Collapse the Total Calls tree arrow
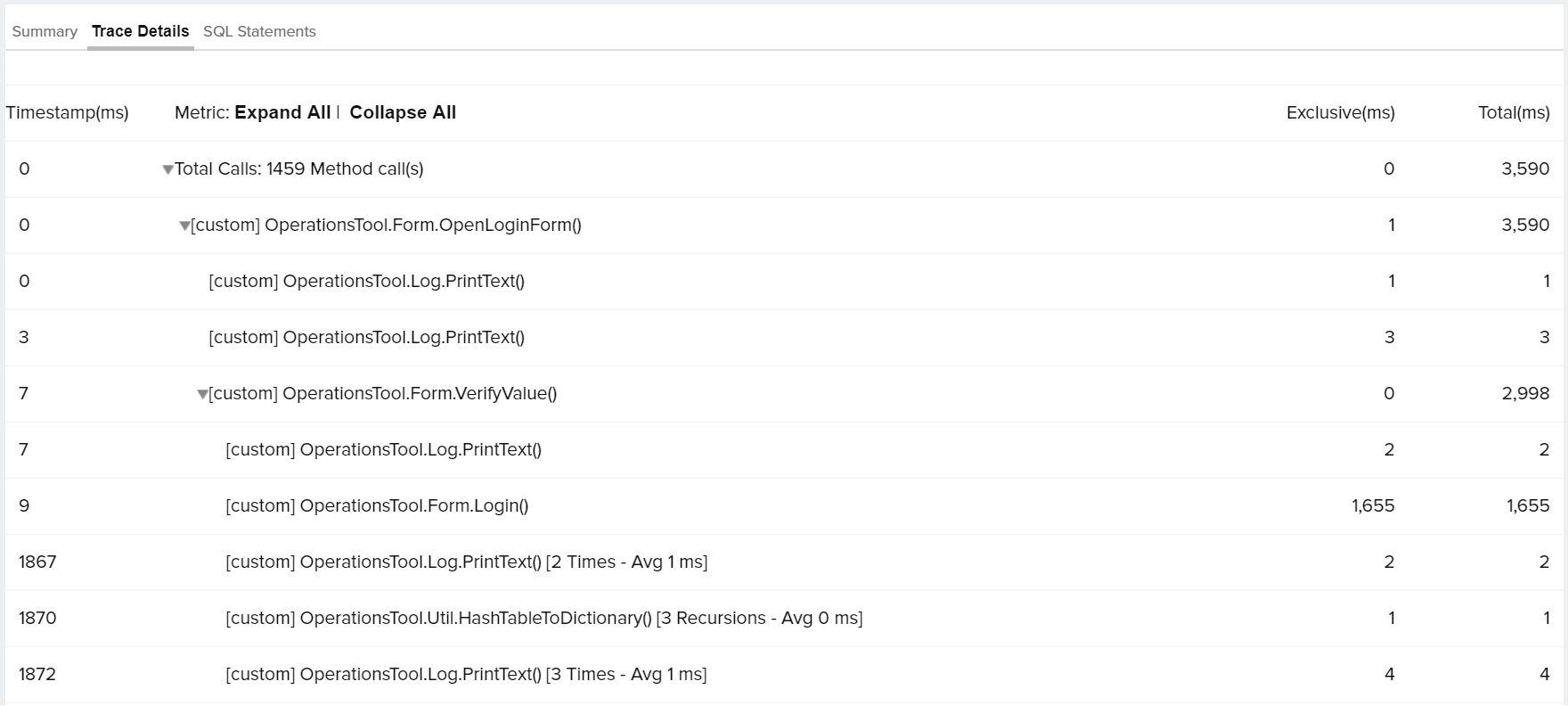The width and height of the screenshot is (1568, 706). 167,169
